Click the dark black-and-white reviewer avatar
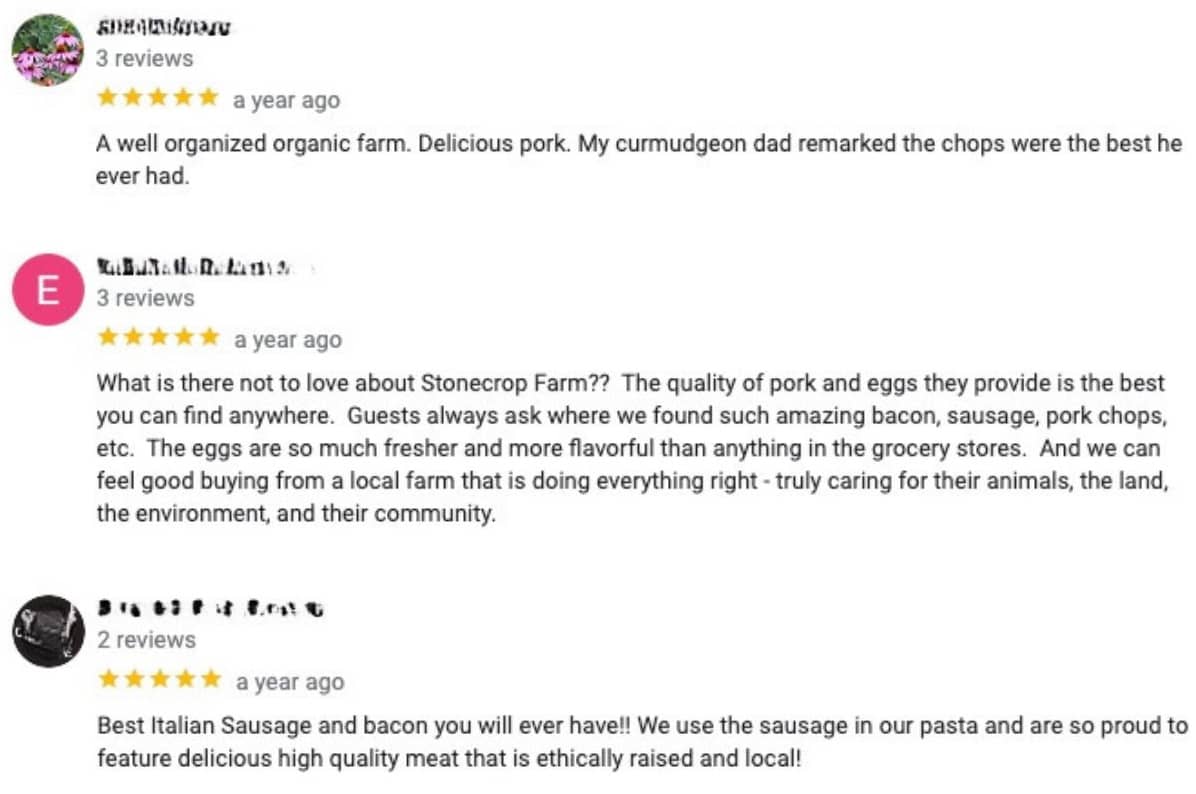The image size is (1196, 794). pyautogui.click(x=49, y=631)
